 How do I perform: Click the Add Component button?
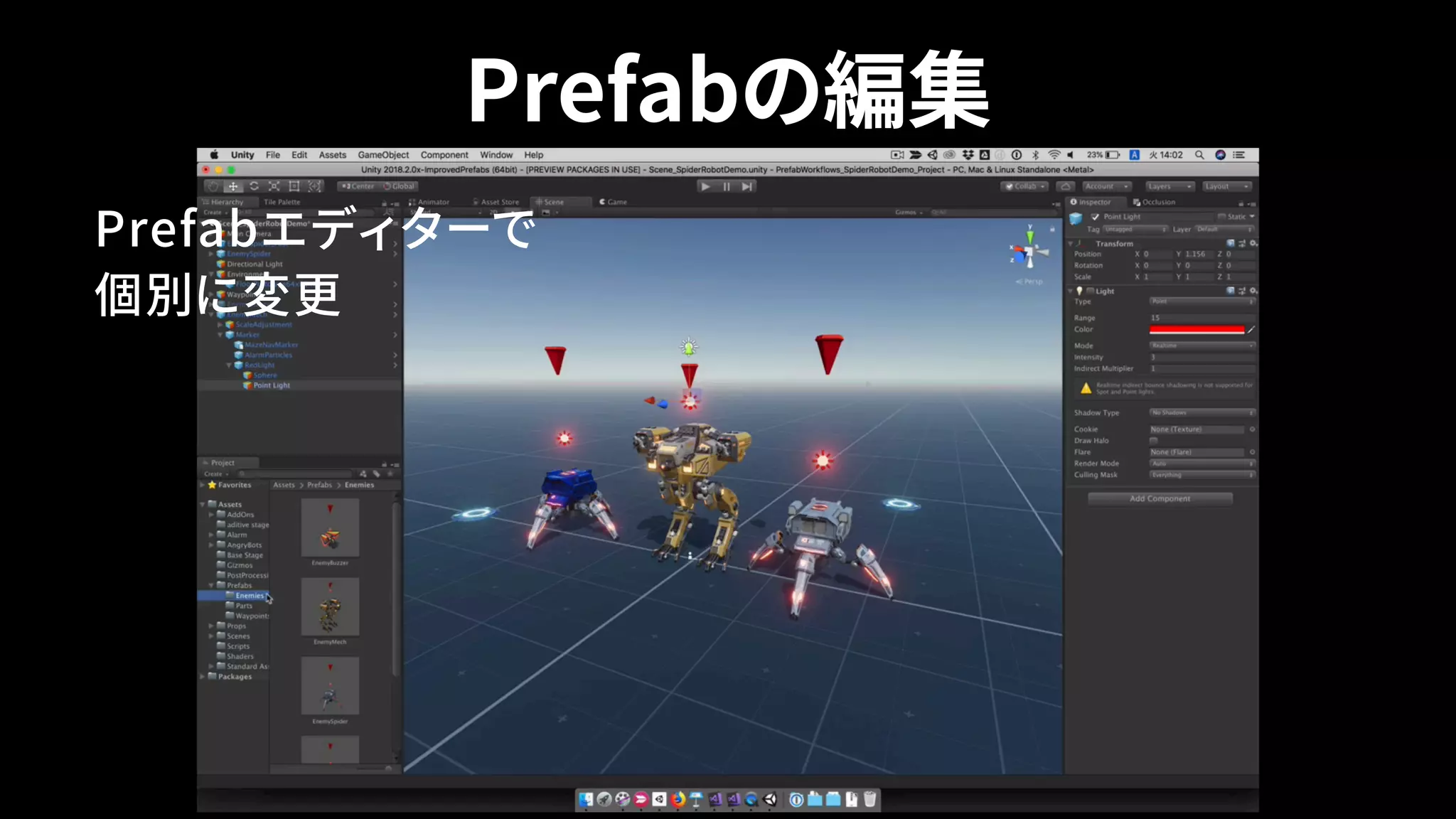point(1160,499)
